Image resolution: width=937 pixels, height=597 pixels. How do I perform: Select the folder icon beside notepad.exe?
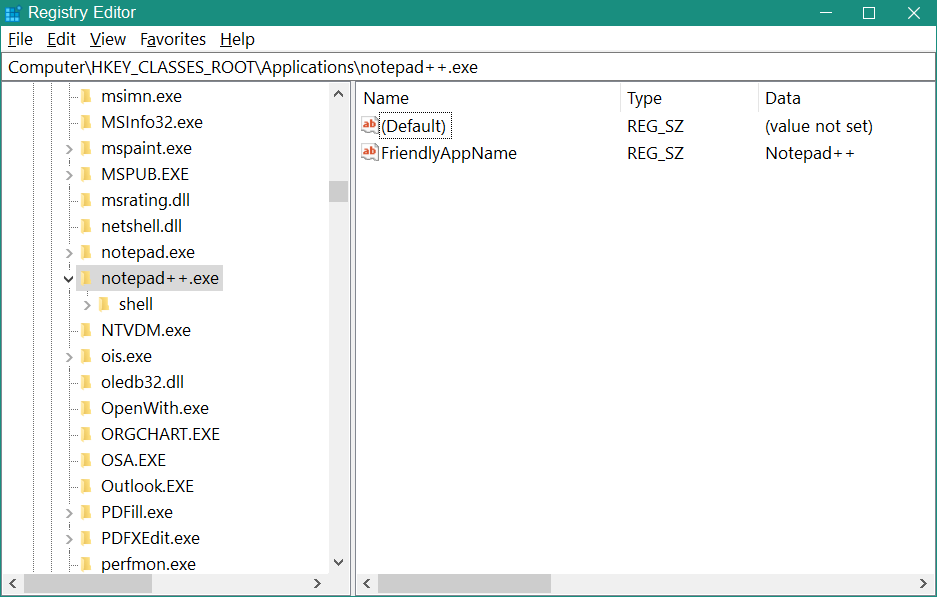click(86, 252)
